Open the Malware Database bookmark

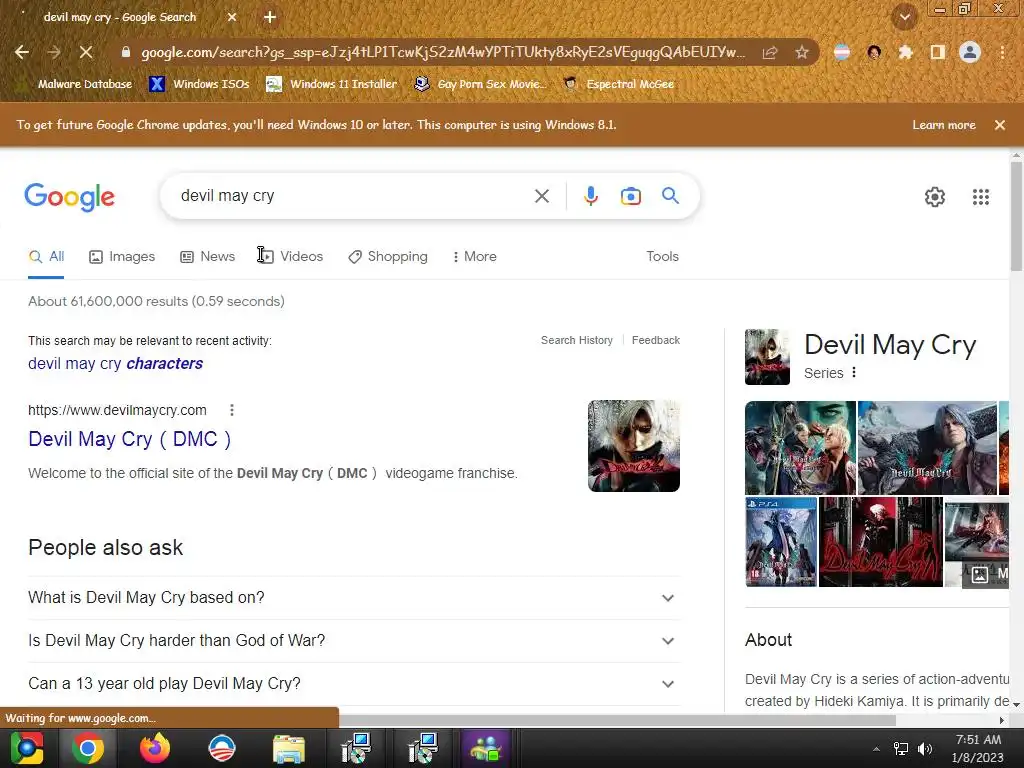coord(76,84)
